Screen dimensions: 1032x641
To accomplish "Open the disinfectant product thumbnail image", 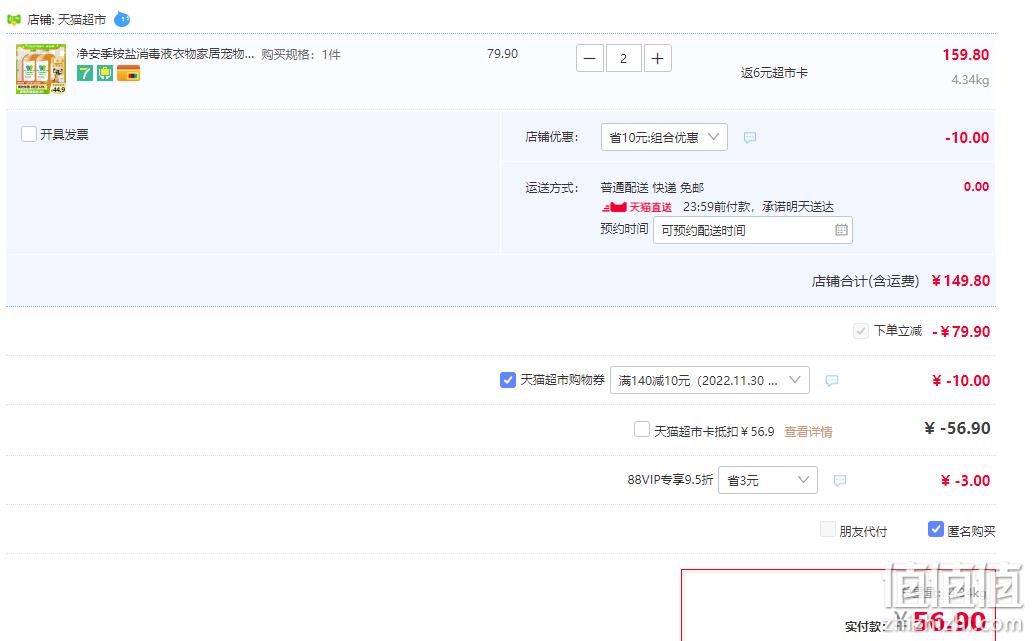I will 41,69.
